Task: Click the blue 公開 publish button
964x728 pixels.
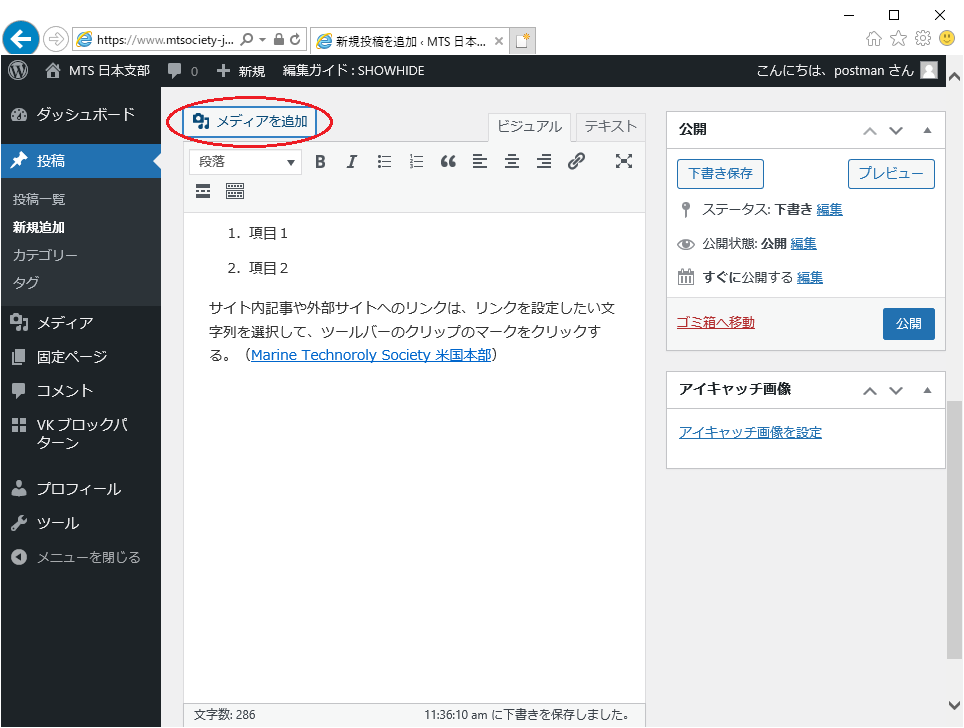Action: tap(908, 324)
